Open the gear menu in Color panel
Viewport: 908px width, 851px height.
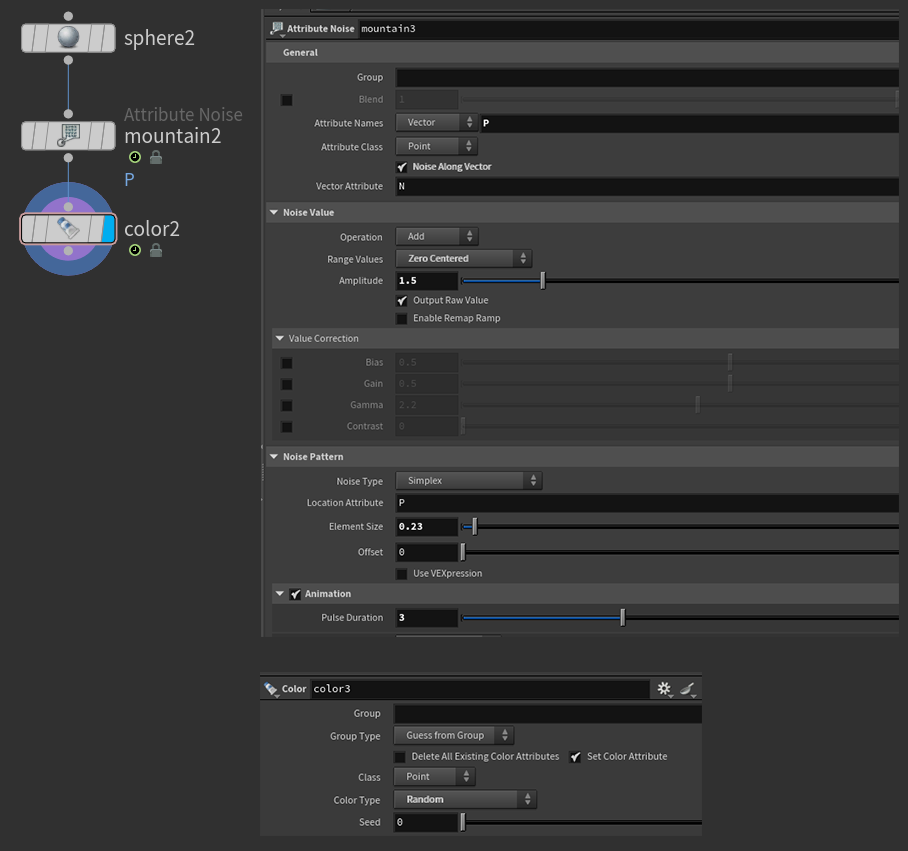pos(664,689)
